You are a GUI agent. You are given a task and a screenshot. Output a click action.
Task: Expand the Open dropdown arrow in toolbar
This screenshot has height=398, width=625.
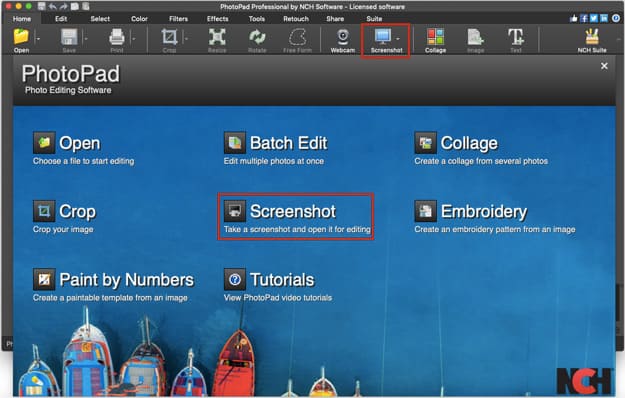[x=38, y=39]
